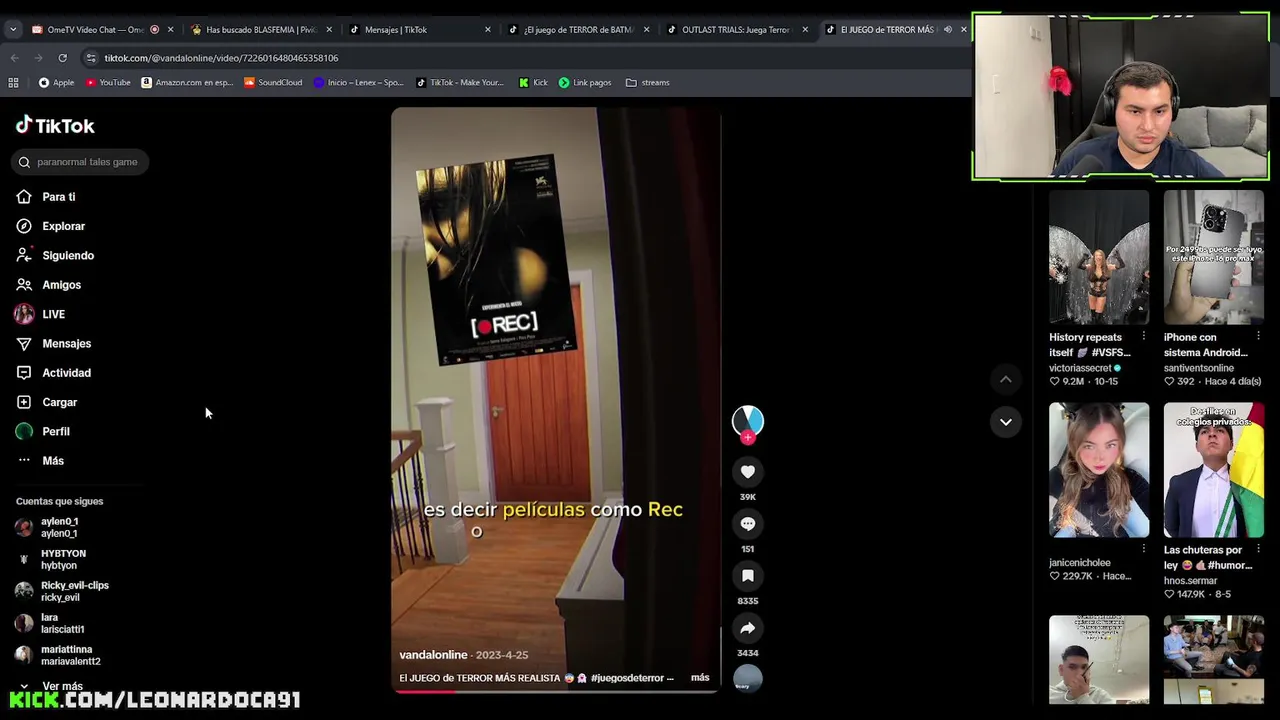1280x720 pixels.
Task: Go back with the browser back arrow
Action: pyautogui.click(x=14, y=58)
